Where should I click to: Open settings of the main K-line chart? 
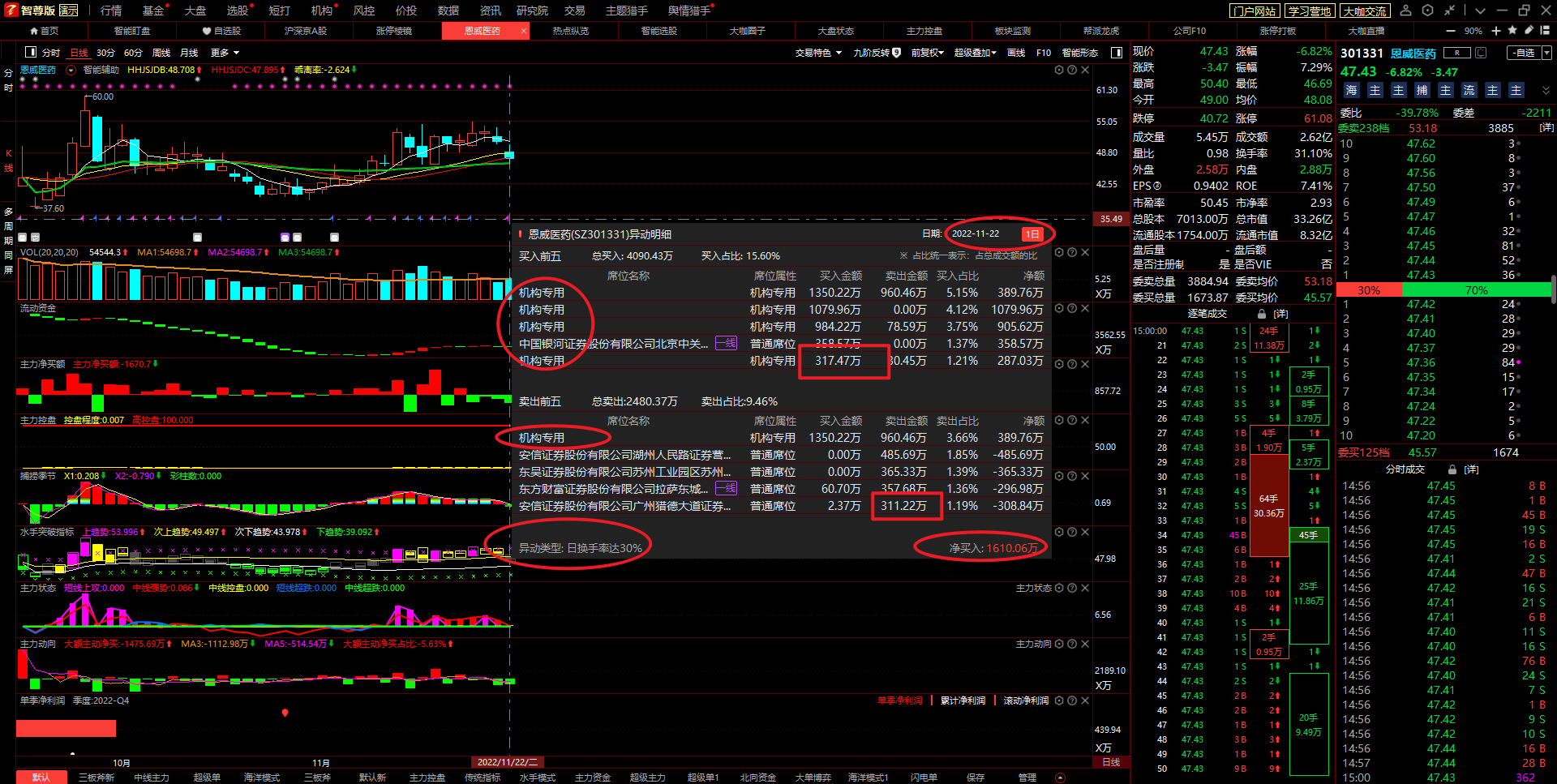1059,70
